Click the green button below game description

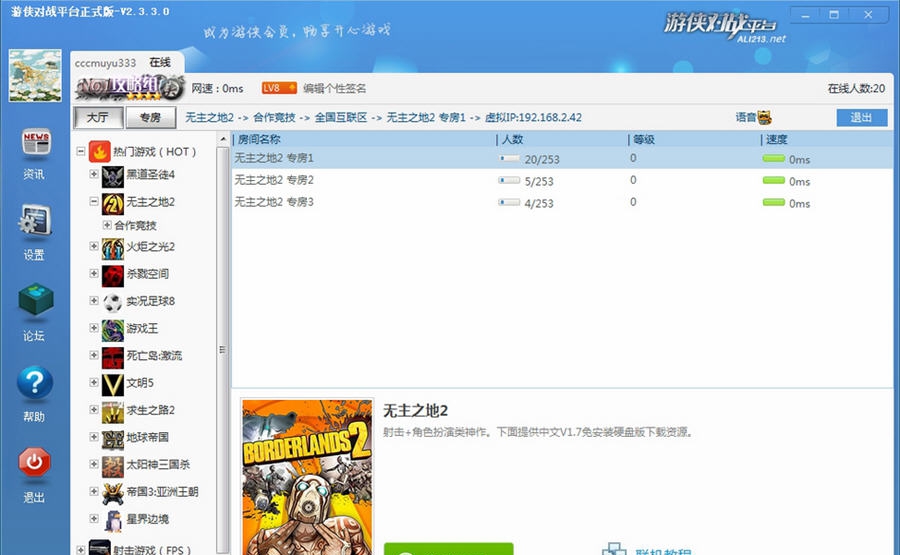tap(448, 549)
